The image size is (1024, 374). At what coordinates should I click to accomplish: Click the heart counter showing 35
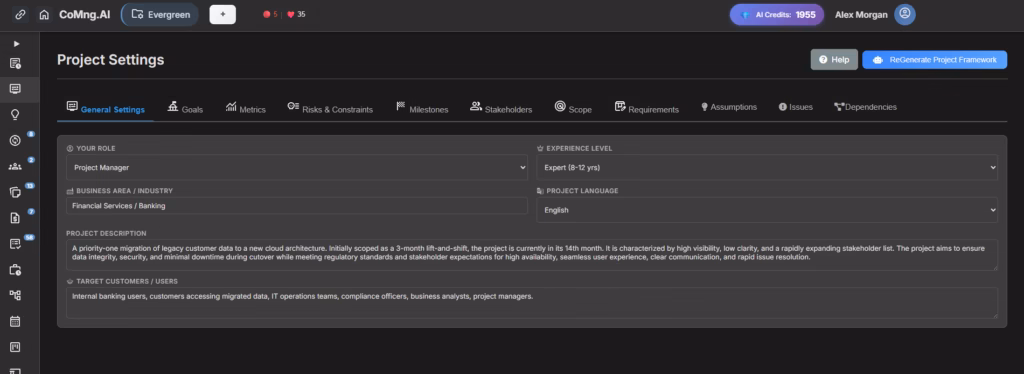(x=296, y=14)
